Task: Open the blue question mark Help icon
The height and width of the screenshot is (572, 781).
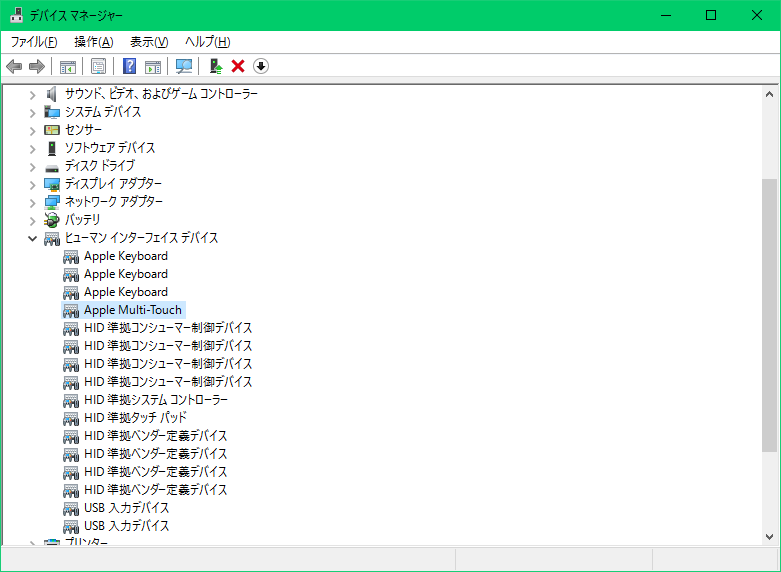Action: click(130, 66)
